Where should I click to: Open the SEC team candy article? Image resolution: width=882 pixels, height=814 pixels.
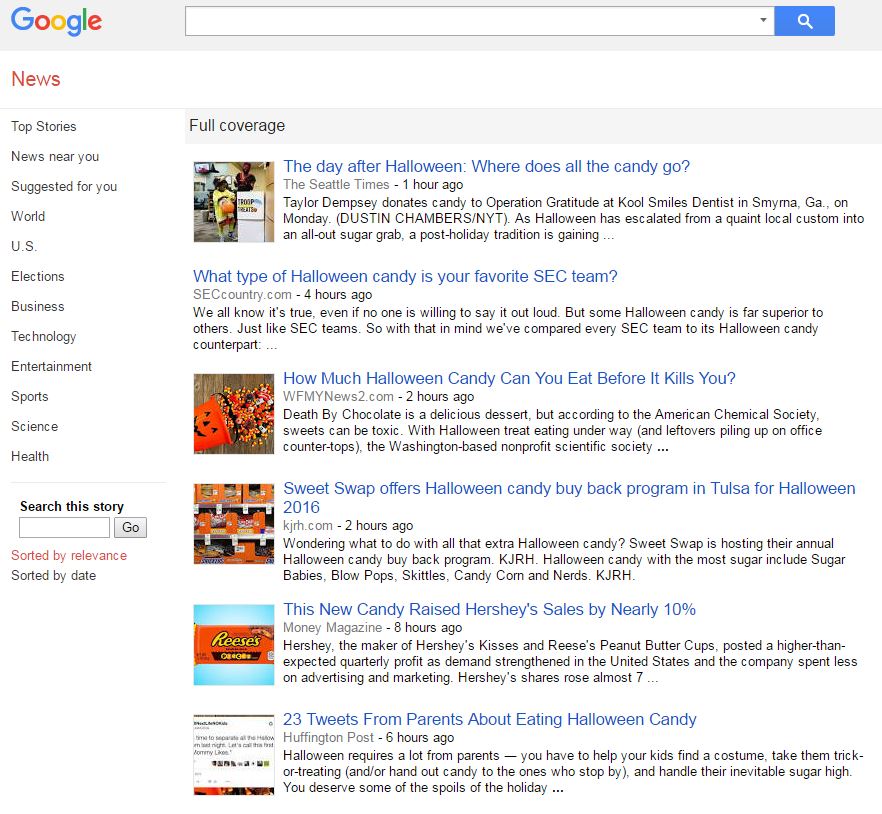[405, 276]
